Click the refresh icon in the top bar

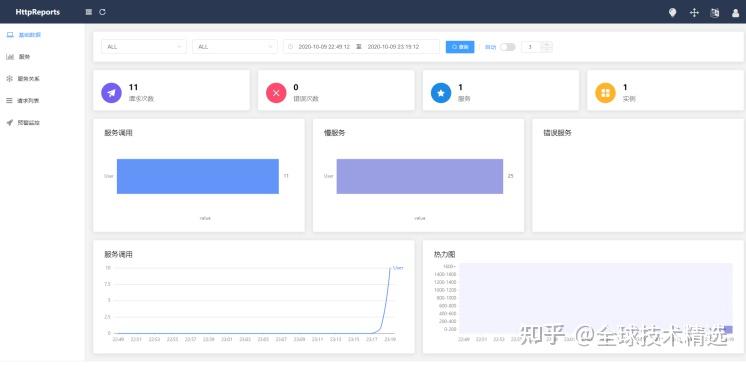click(x=102, y=12)
